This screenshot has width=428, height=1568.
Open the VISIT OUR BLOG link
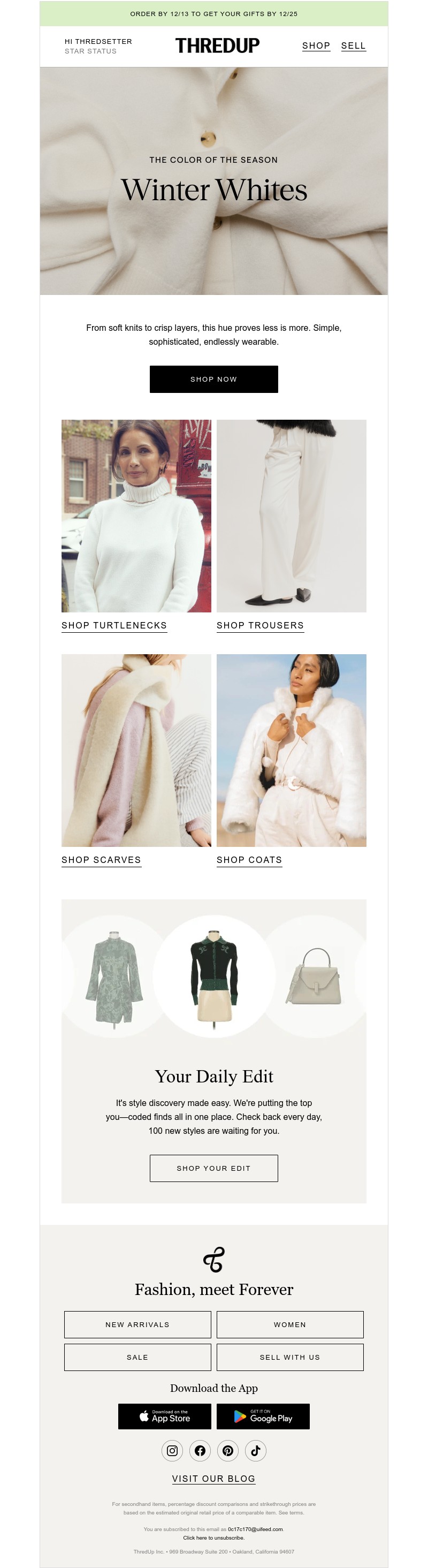[214, 1479]
